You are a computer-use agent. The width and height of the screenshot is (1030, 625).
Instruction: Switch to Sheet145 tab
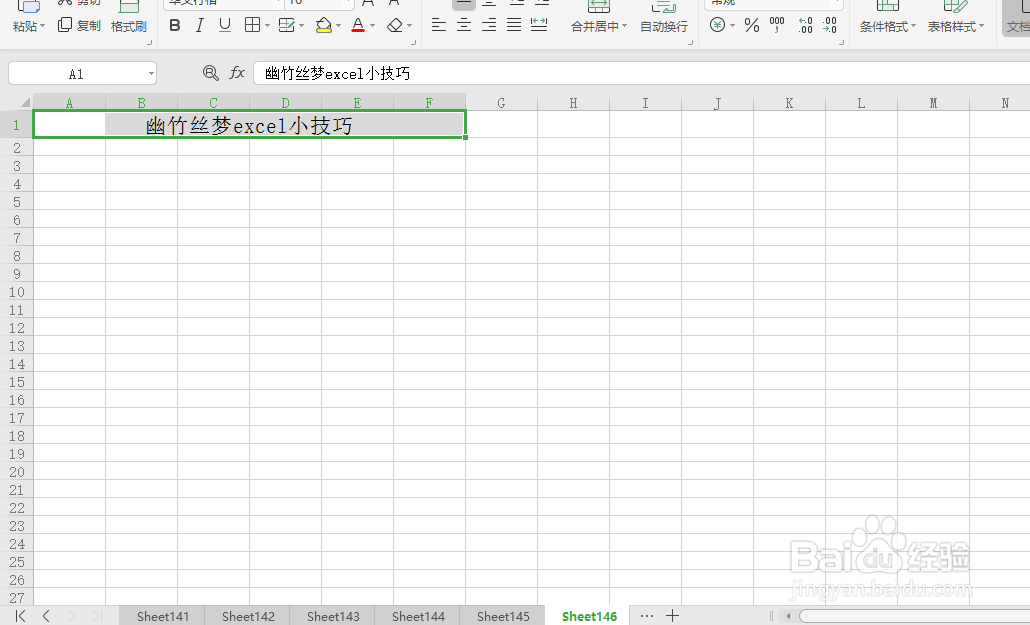503,616
